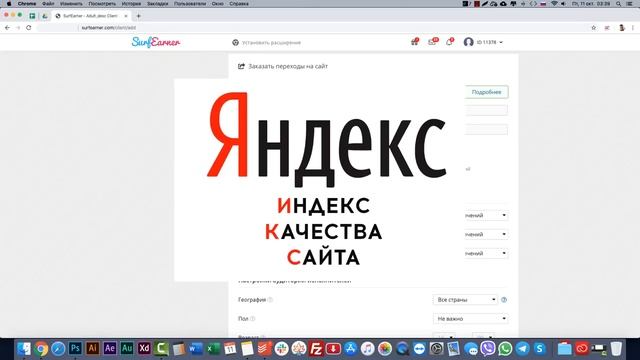Open Viber from the Dock
Image resolution: width=640 pixels, height=360 pixels.
pyautogui.click(x=488, y=349)
